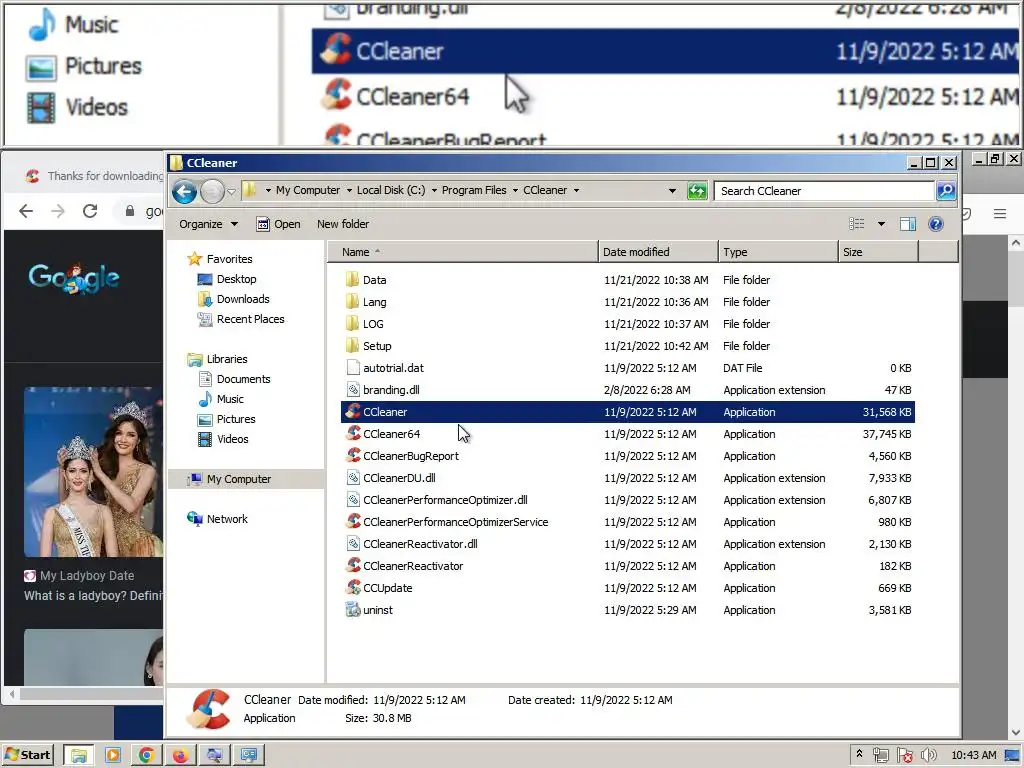Click the search magnifier icon in Explorer

[x=946, y=191]
